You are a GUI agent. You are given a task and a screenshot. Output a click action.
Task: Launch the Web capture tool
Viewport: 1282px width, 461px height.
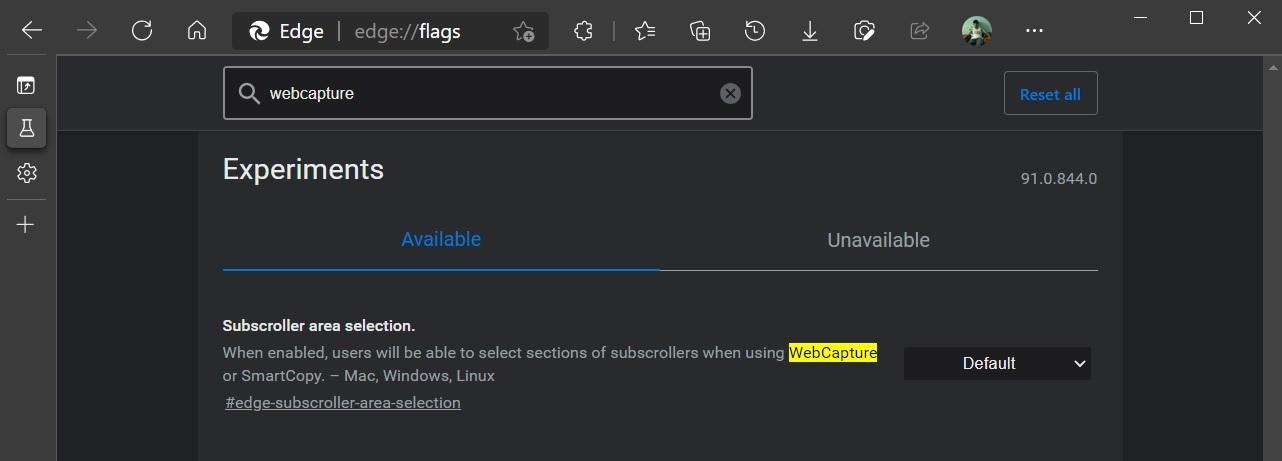[865, 31]
